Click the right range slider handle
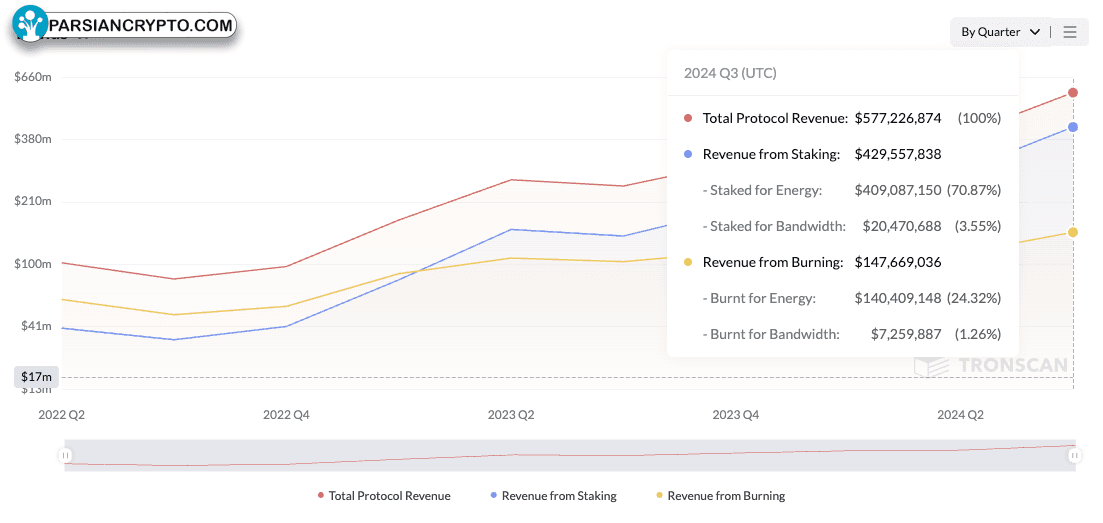Screen dimensions: 1103x523 point(1075,455)
